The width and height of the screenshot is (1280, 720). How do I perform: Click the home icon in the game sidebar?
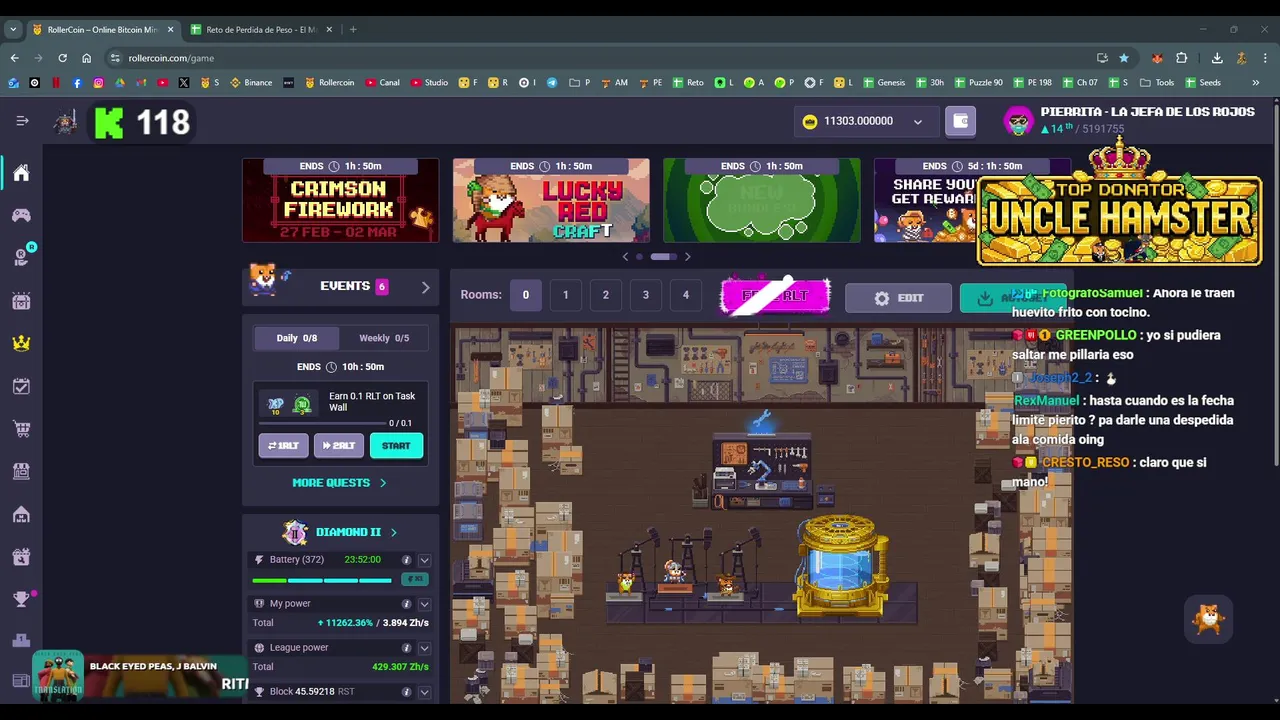(21, 173)
